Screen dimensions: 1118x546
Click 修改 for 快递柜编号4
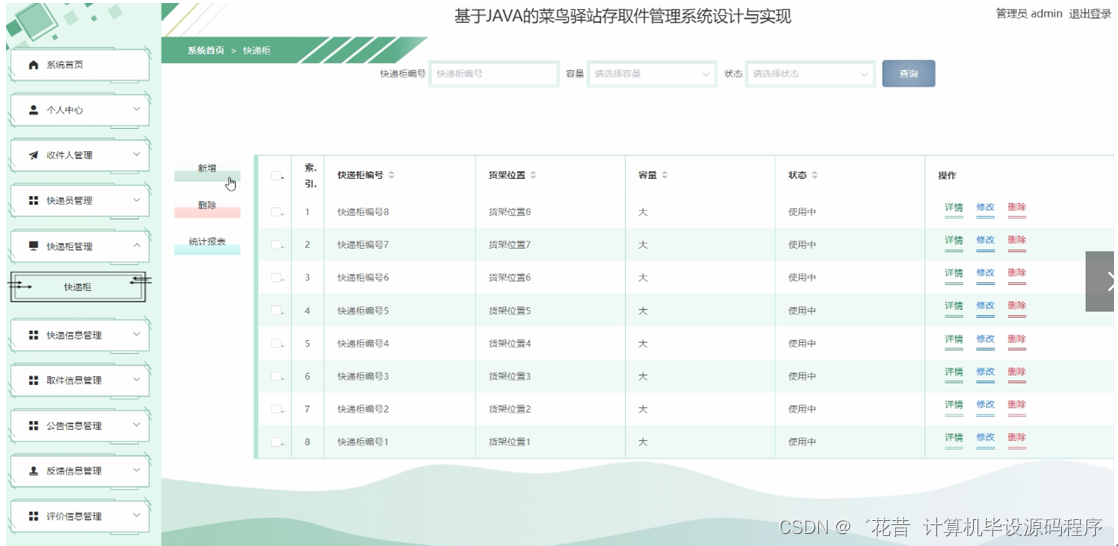(985, 340)
